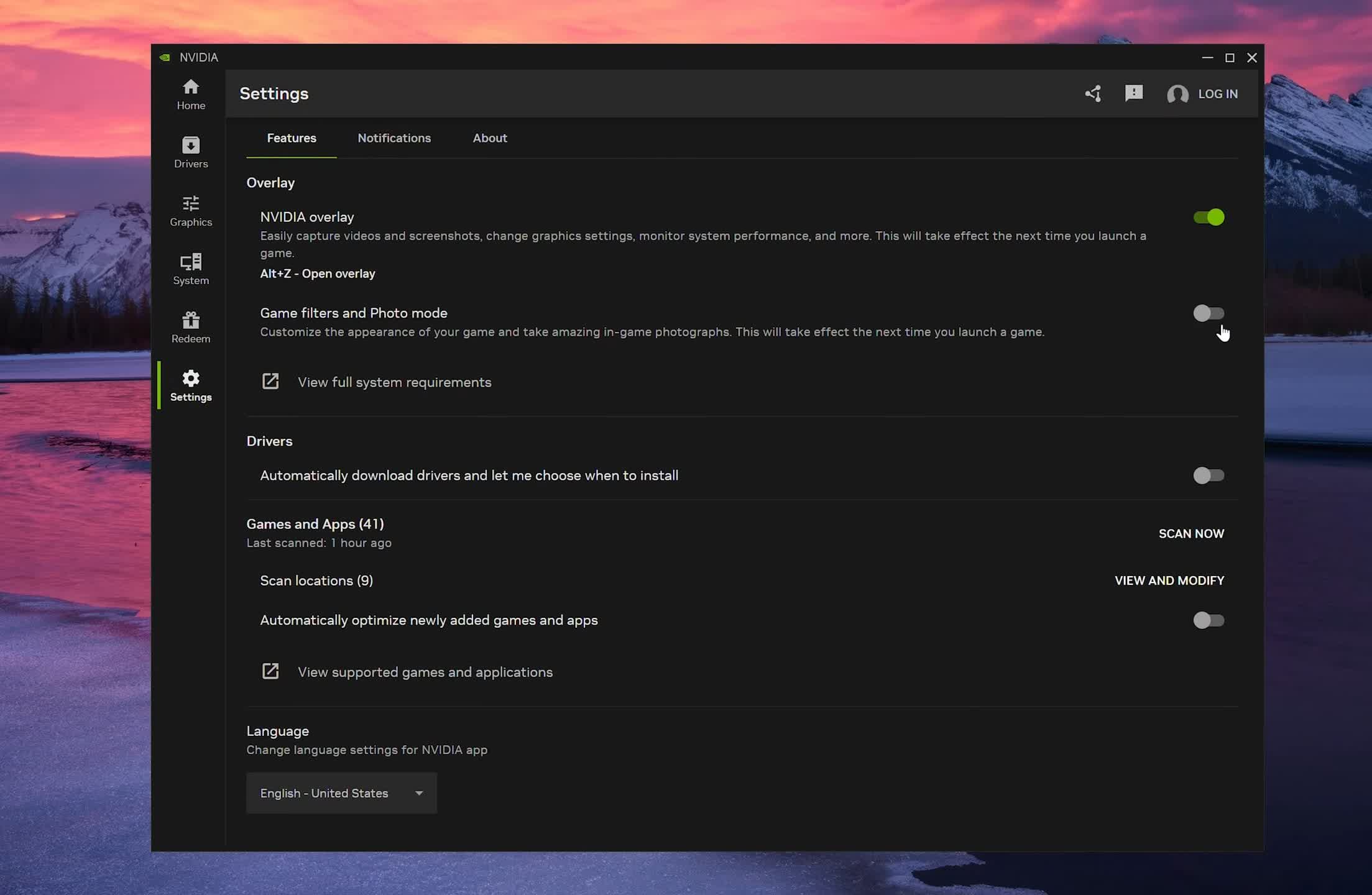Go to the Home sidebar page
Screen dimensions: 1372x895
pyautogui.click(x=191, y=94)
